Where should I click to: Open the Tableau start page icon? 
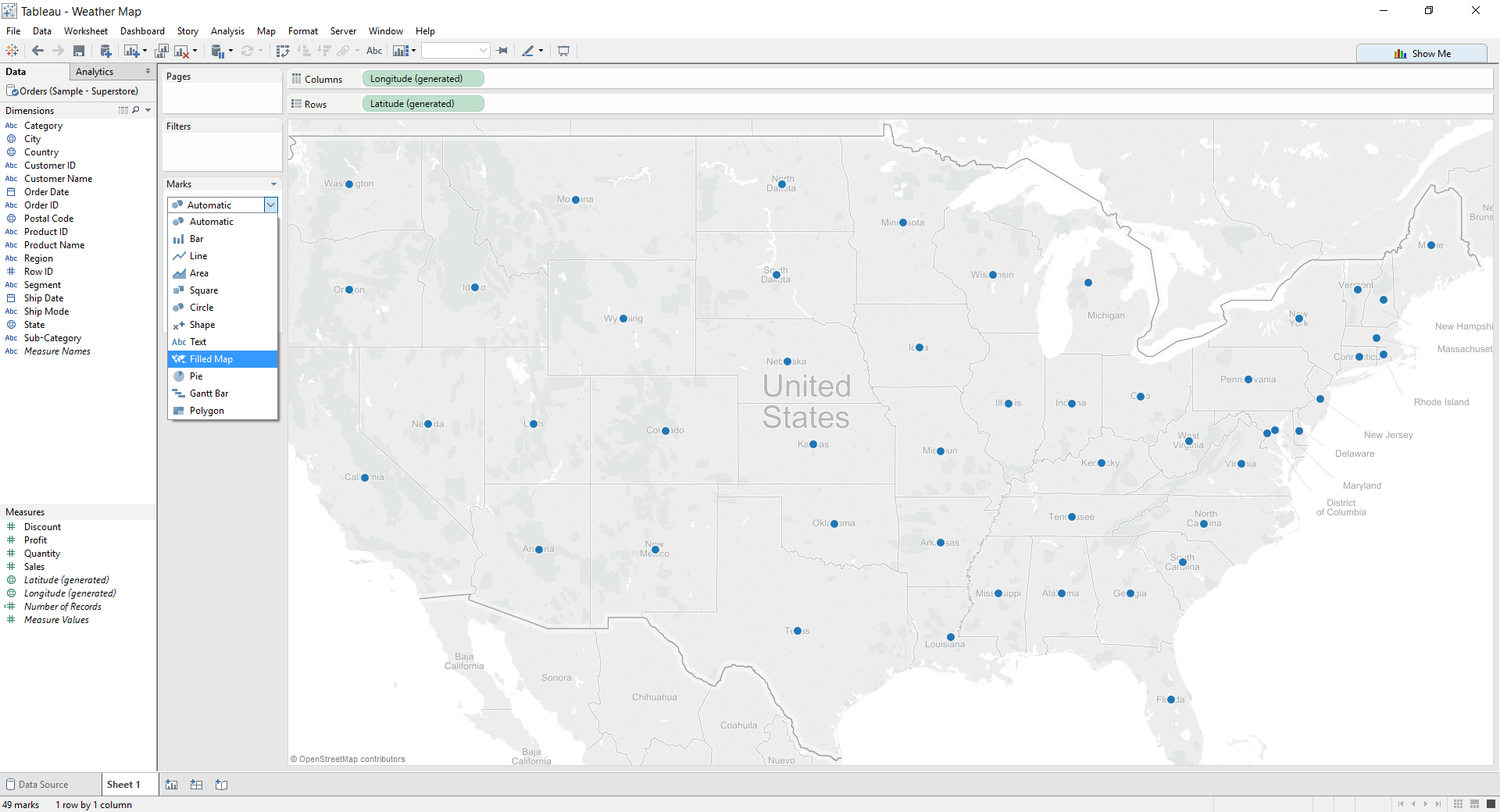[x=12, y=50]
